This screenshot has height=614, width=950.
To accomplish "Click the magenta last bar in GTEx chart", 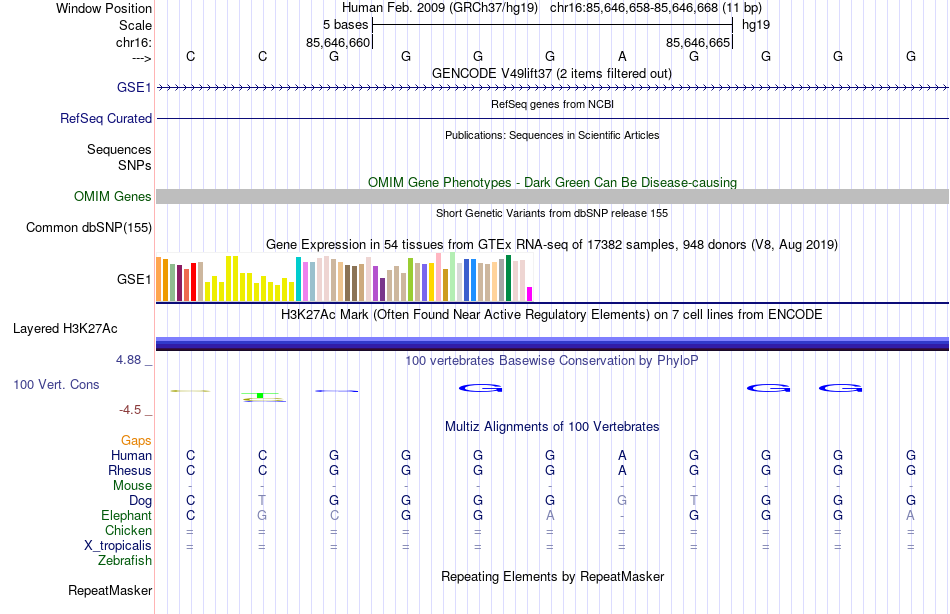I will 530,294.
